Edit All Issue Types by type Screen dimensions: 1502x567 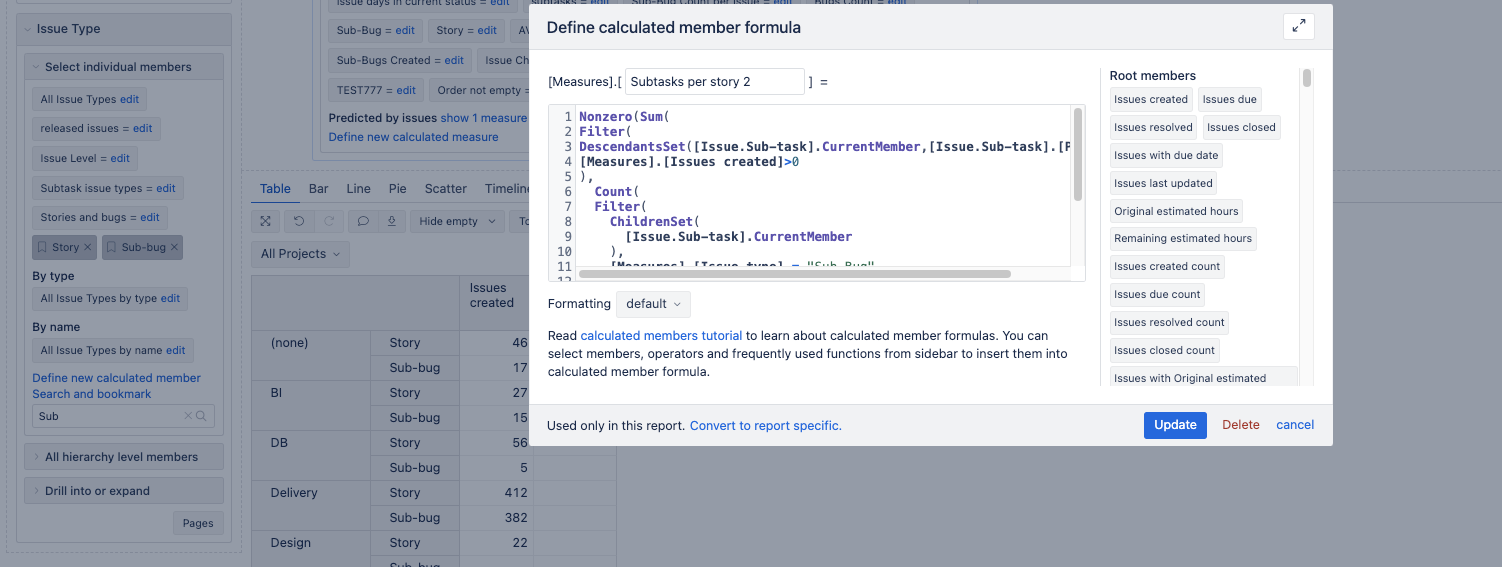tap(171, 298)
